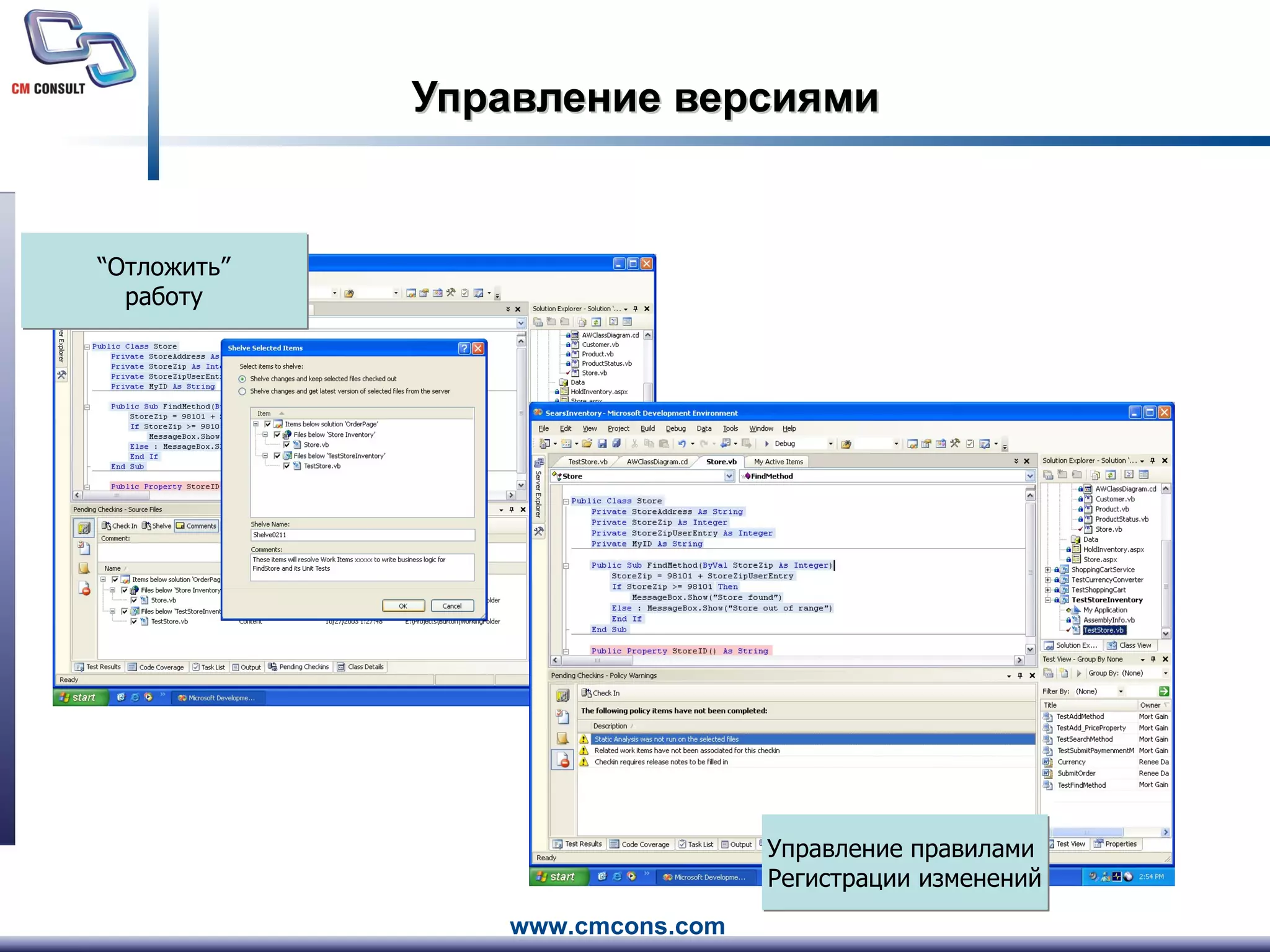
Task: Open the Build menu in SearsInventory window
Action: coord(647,428)
